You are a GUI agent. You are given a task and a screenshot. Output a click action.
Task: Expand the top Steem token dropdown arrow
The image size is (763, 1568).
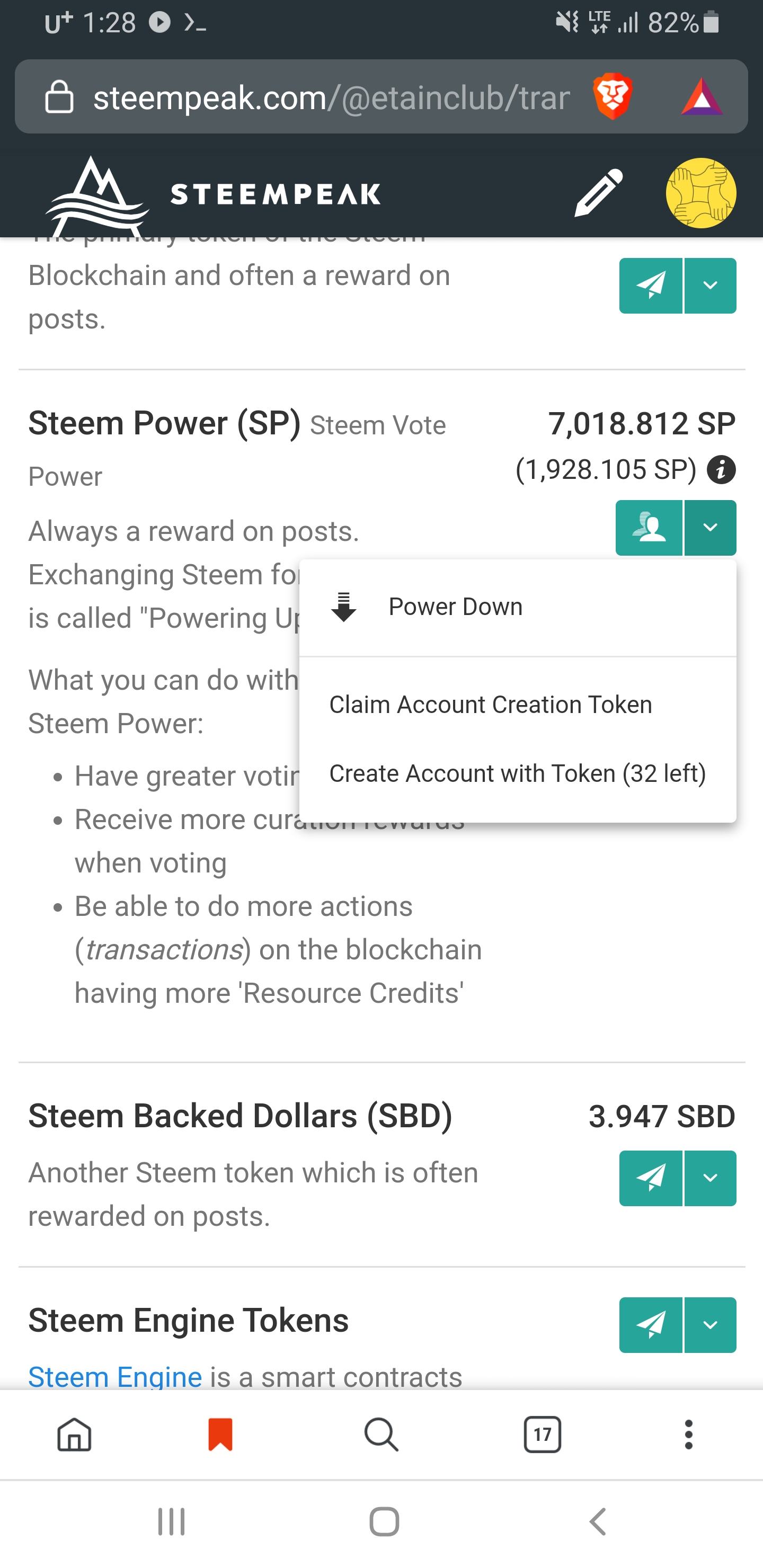[x=710, y=286]
